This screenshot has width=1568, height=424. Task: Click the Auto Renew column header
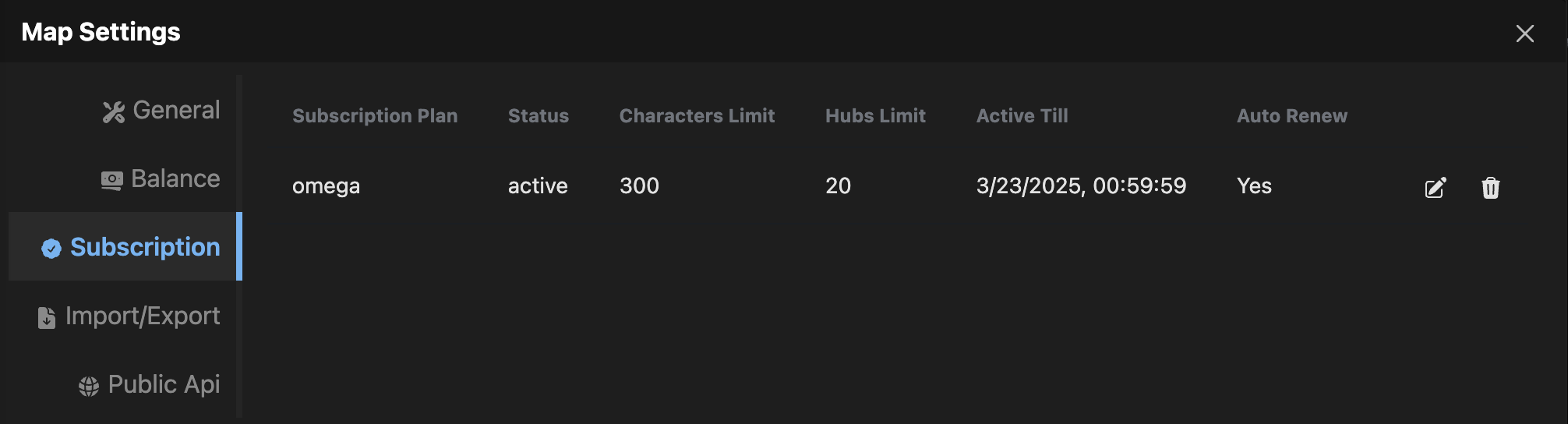point(1291,115)
